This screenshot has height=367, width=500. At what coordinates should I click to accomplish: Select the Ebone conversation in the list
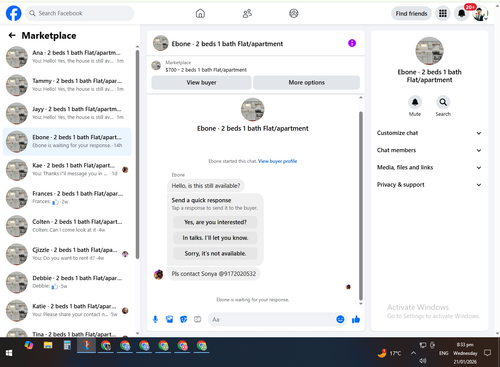click(x=67, y=141)
